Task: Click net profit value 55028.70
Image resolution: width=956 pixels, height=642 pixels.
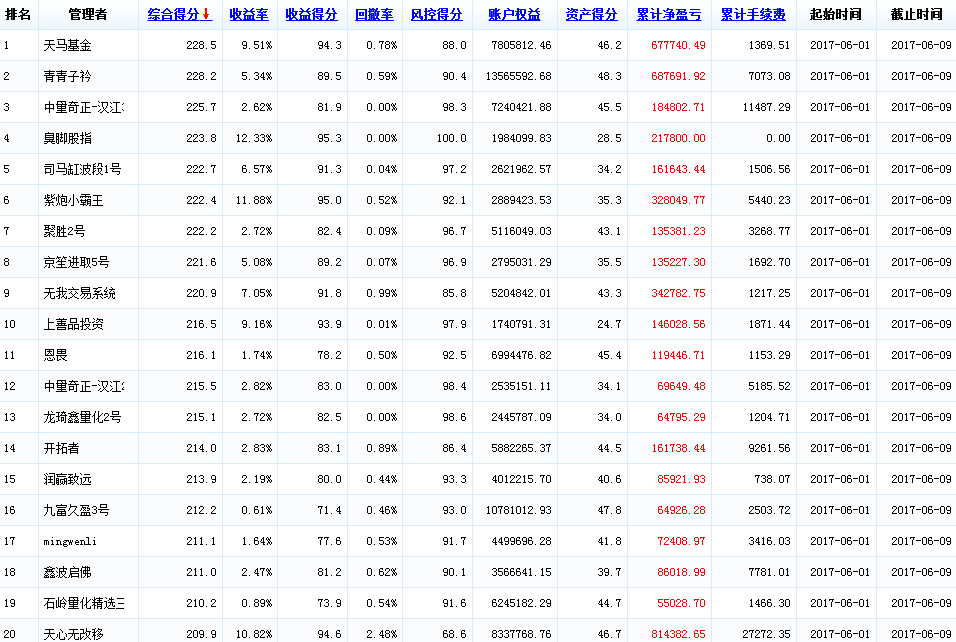Action: (x=681, y=603)
